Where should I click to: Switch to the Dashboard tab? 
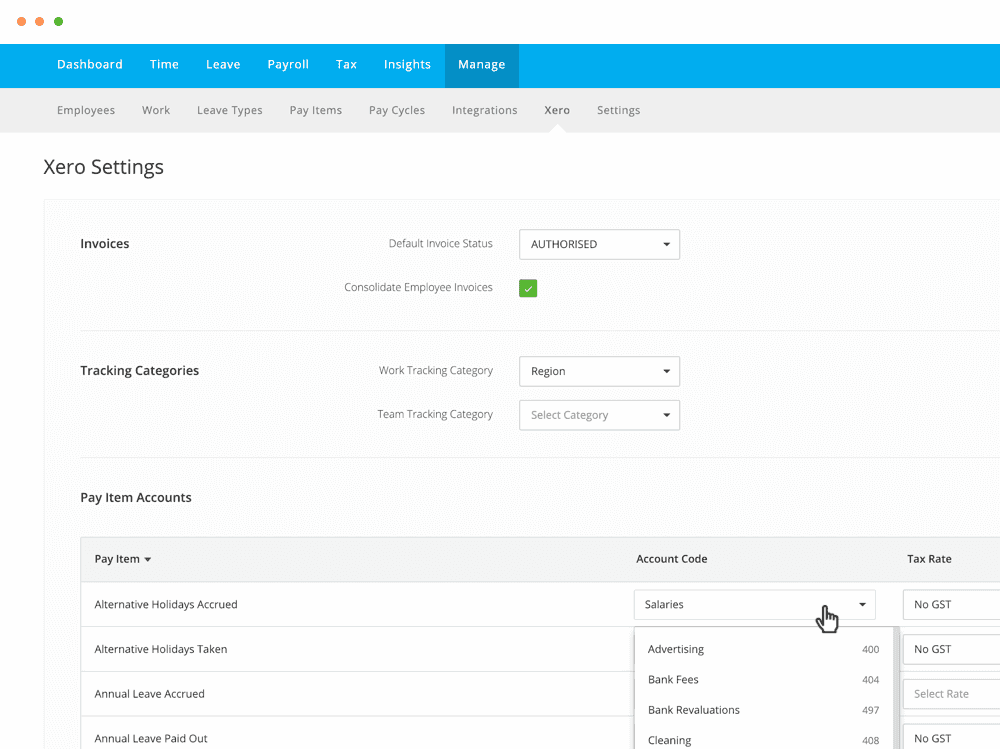click(89, 64)
